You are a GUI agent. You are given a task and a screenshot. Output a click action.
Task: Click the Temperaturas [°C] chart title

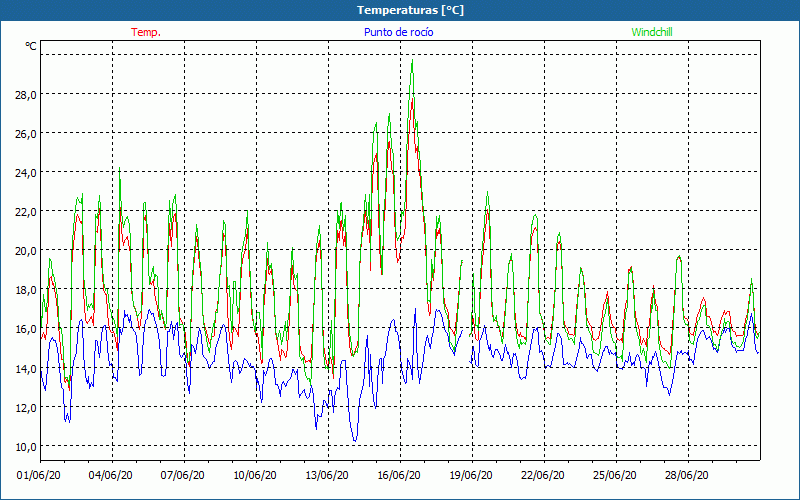[410, 10]
